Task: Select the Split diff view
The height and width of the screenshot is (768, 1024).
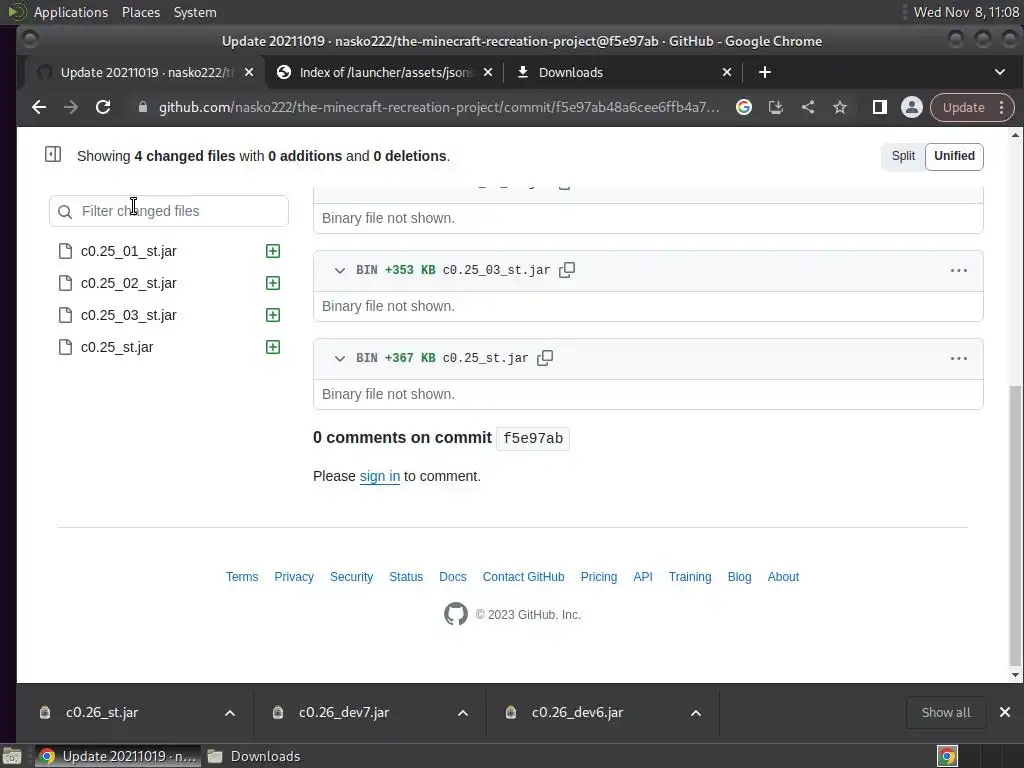Action: click(x=903, y=156)
